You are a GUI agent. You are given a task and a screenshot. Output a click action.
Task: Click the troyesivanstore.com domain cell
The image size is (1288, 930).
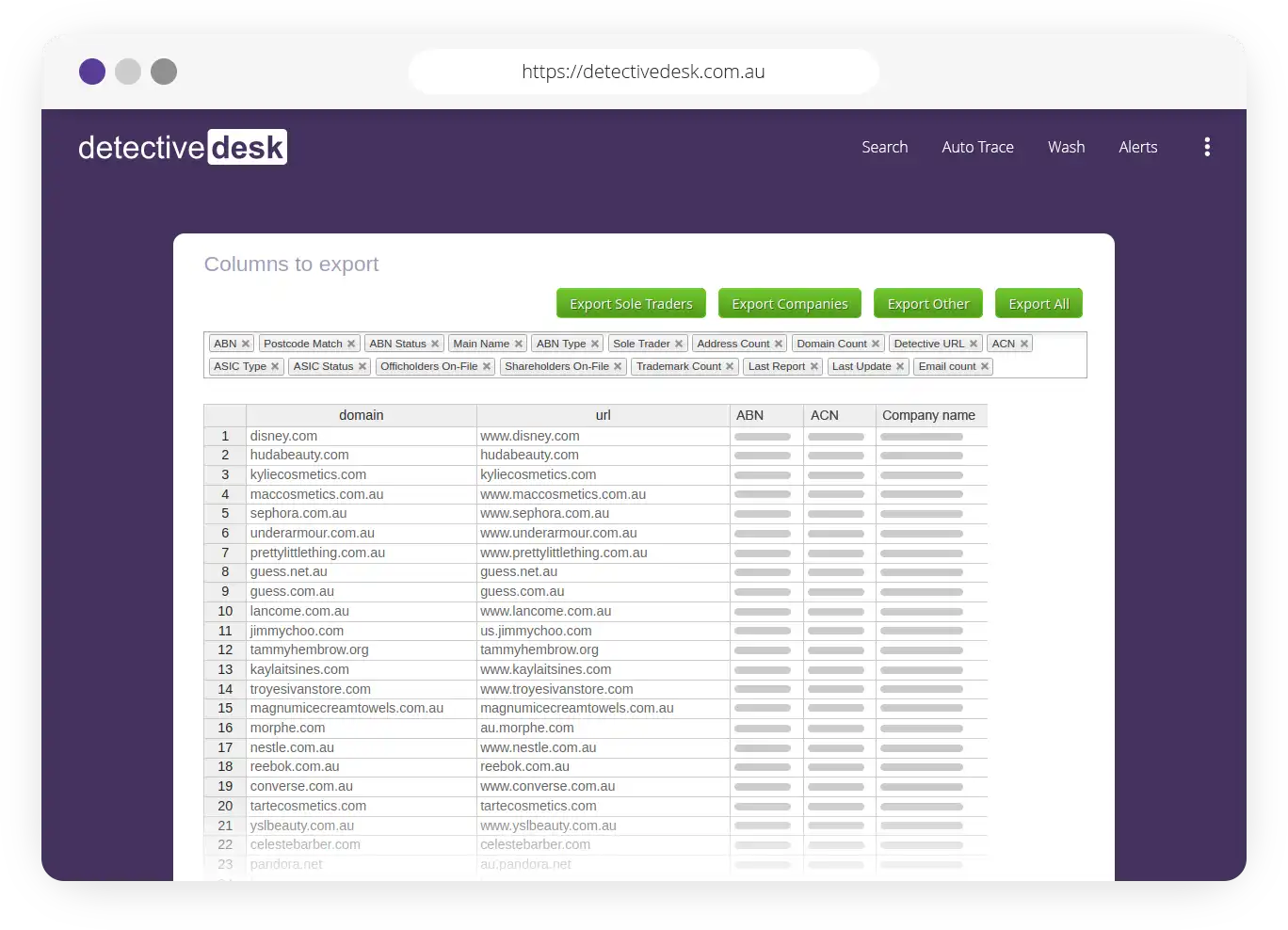362,689
